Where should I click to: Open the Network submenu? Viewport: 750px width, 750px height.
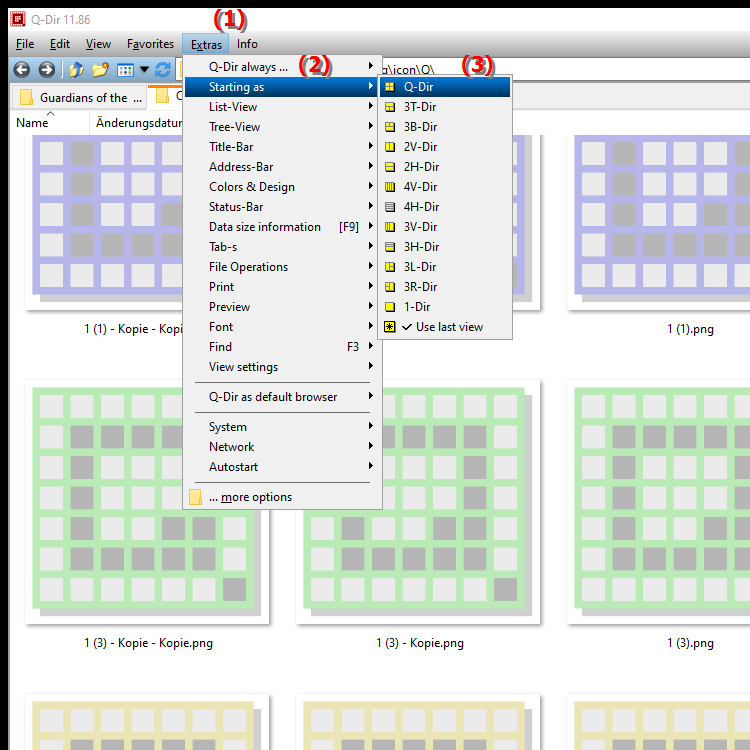[x=282, y=447]
